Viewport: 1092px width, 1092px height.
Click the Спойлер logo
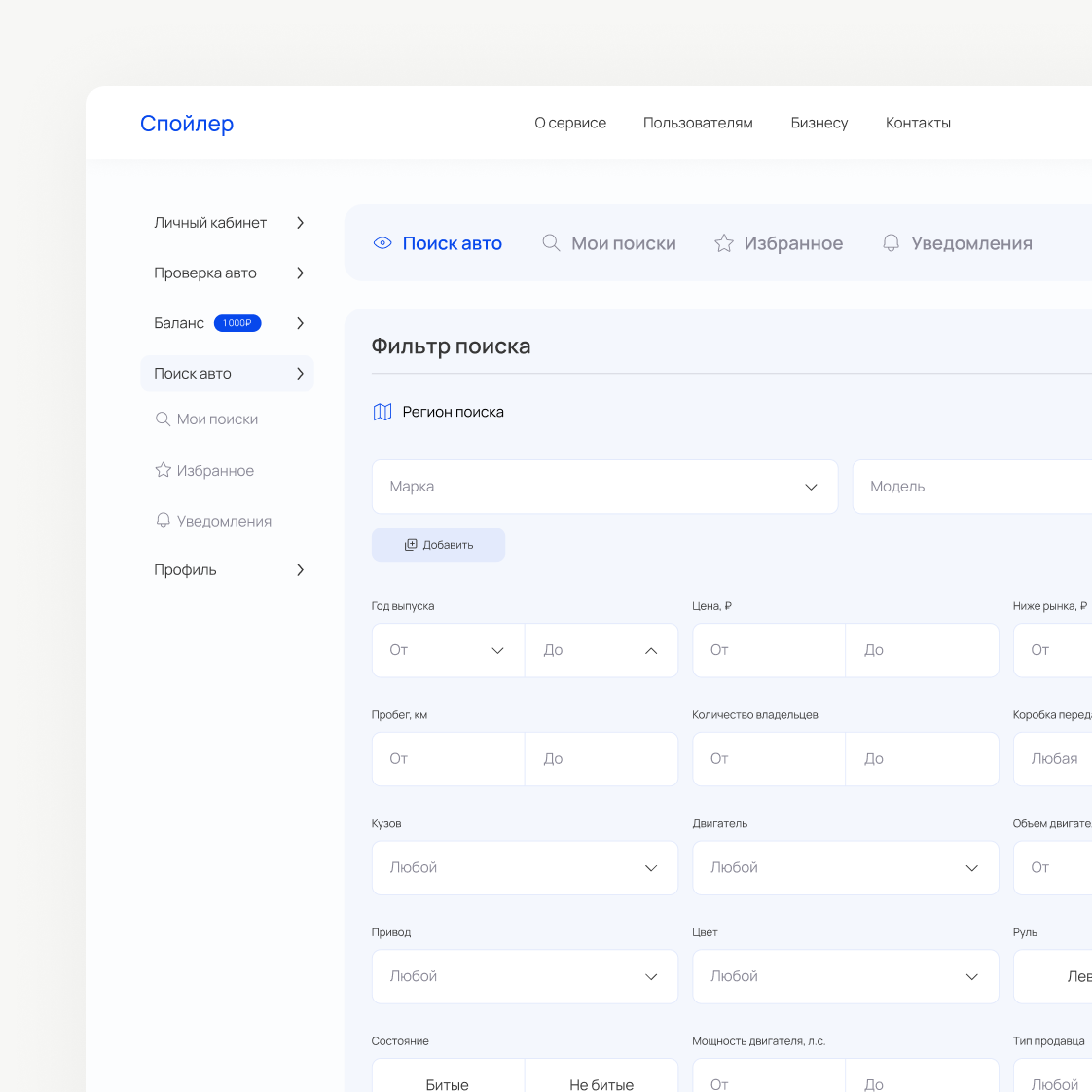[187, 124]
